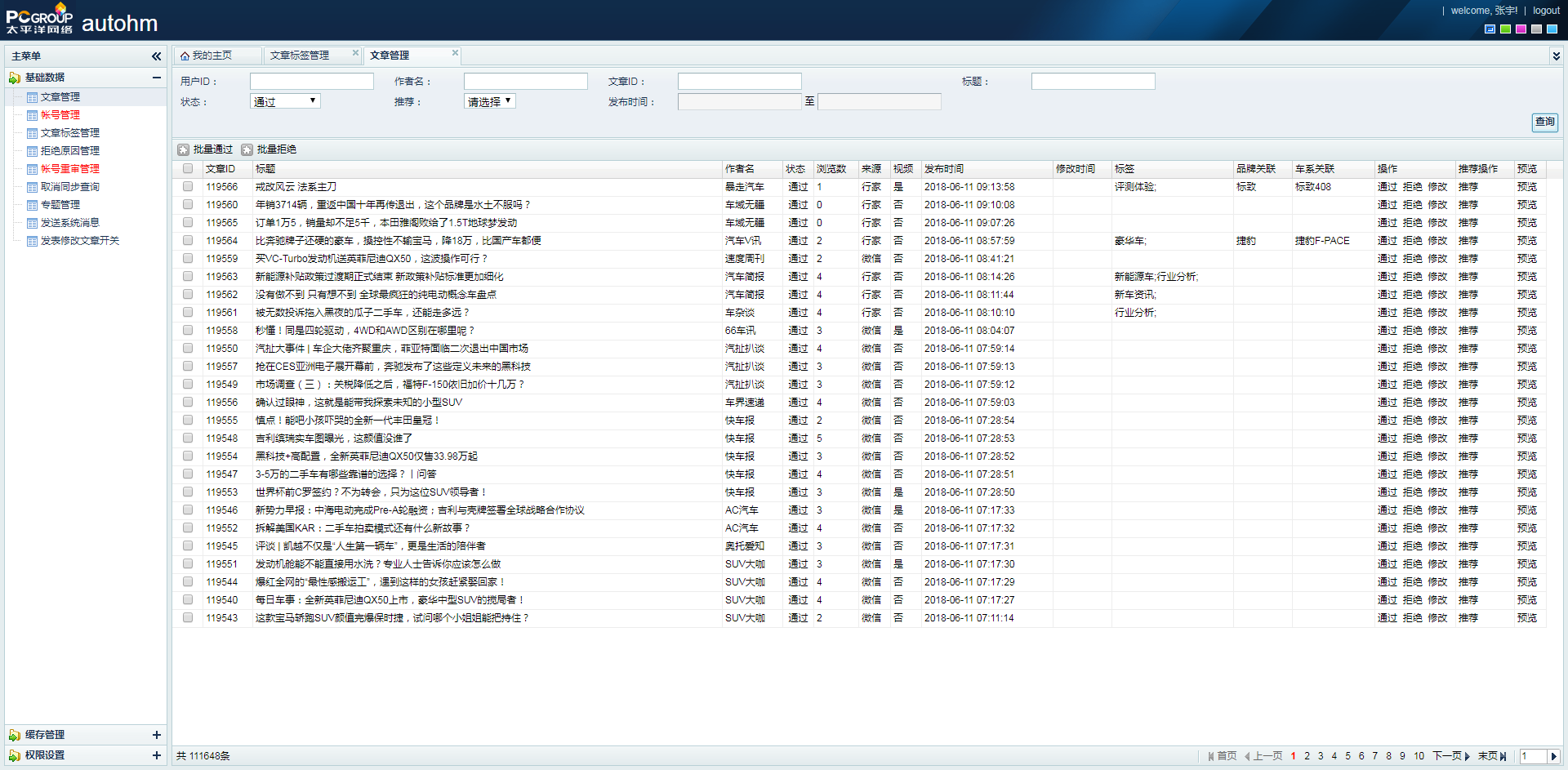Open 帐号管理 in the sidebar tree
The height and width of the screenshot is (770, 1568).
pos(60,115)
